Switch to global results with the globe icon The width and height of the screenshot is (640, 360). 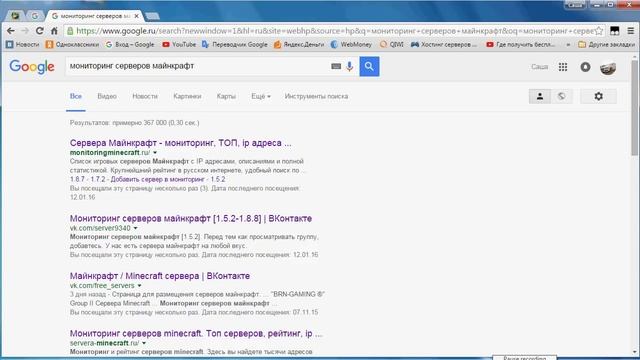pos(561,96)
